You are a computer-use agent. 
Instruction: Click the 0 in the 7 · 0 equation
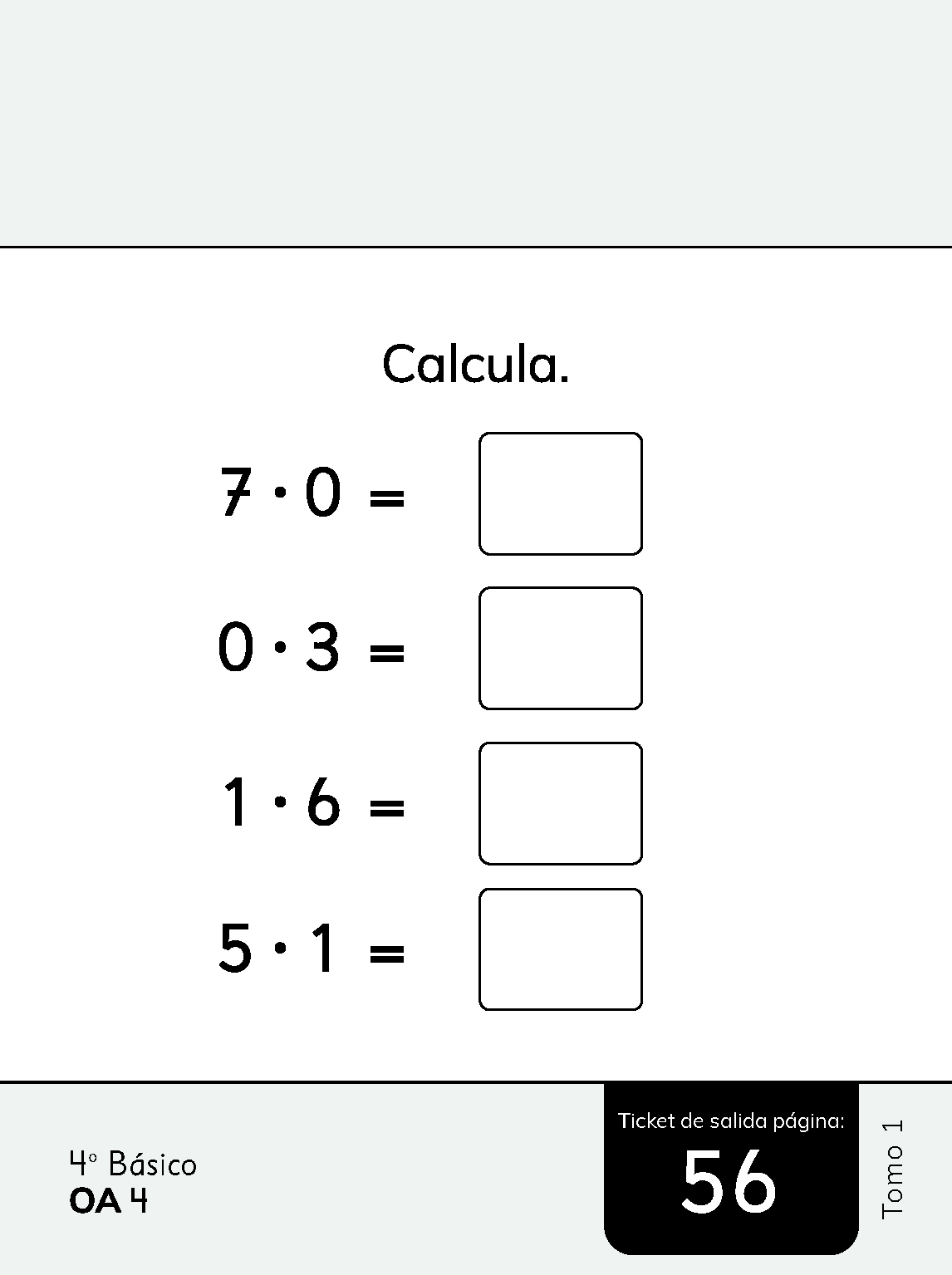coord(322,492)
